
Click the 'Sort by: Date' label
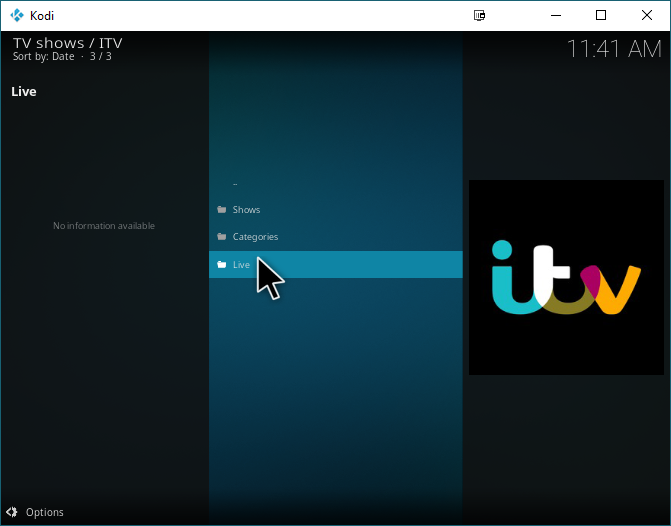(44, 56)
